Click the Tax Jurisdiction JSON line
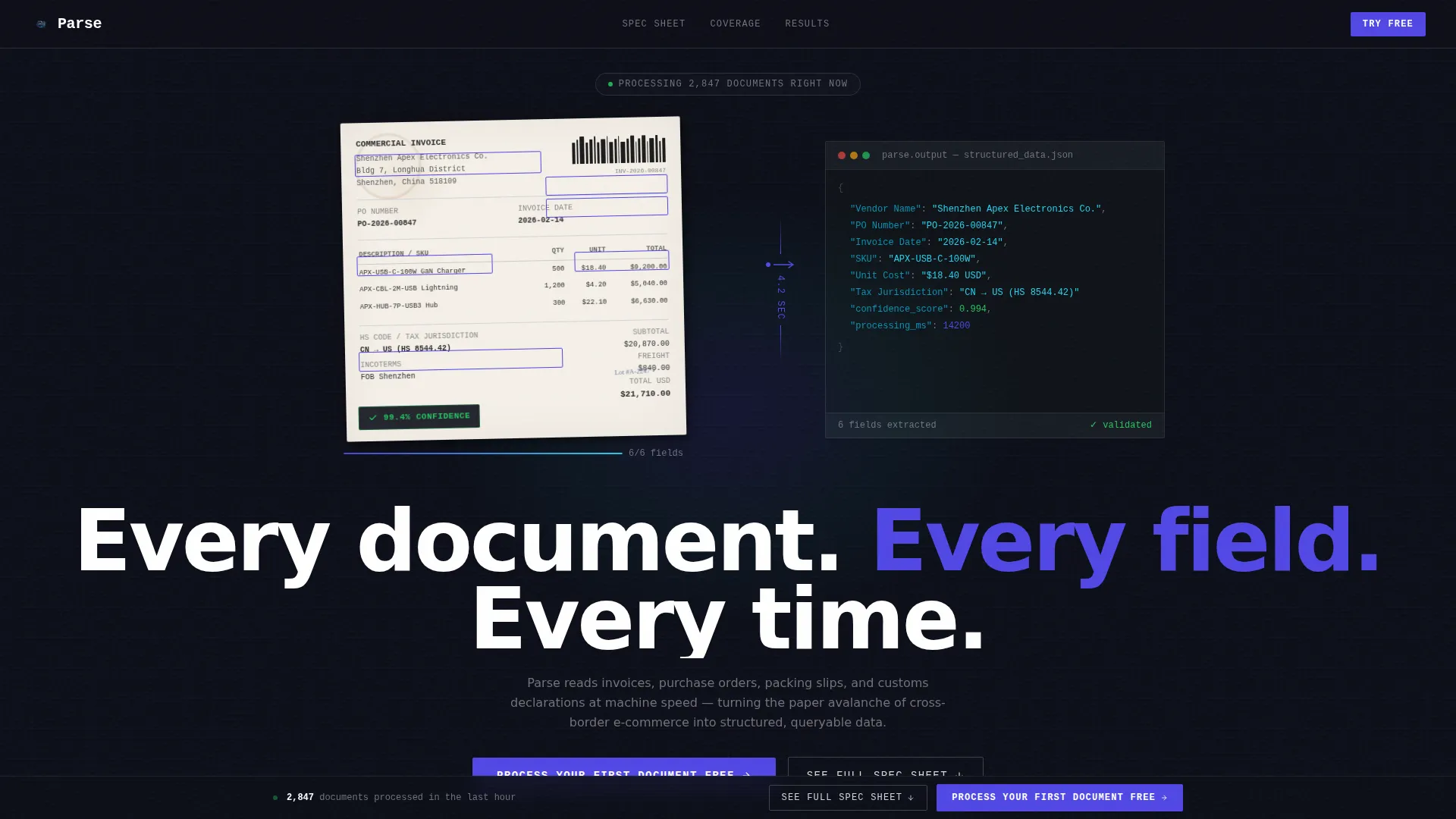This screenshot has width=1456, height=819. pyautogui.click(x=965, y=293)
